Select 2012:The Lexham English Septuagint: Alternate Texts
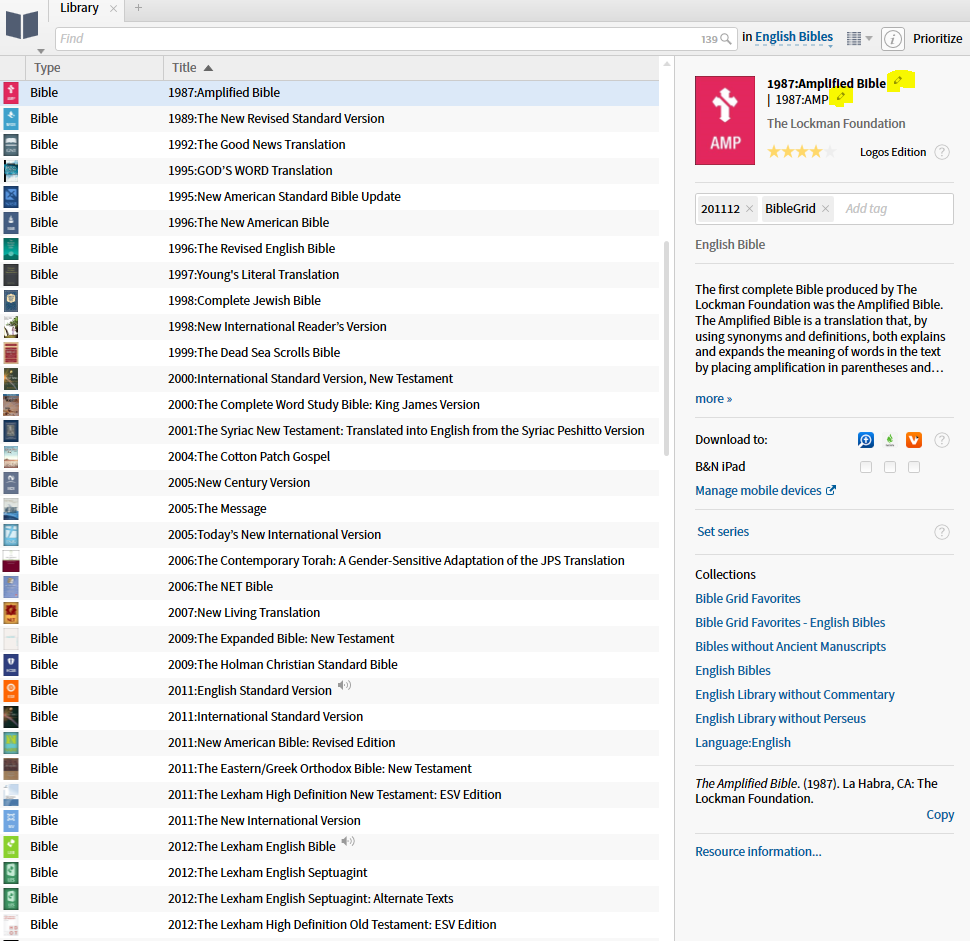 pyautogui.click(x=329, y=898)
